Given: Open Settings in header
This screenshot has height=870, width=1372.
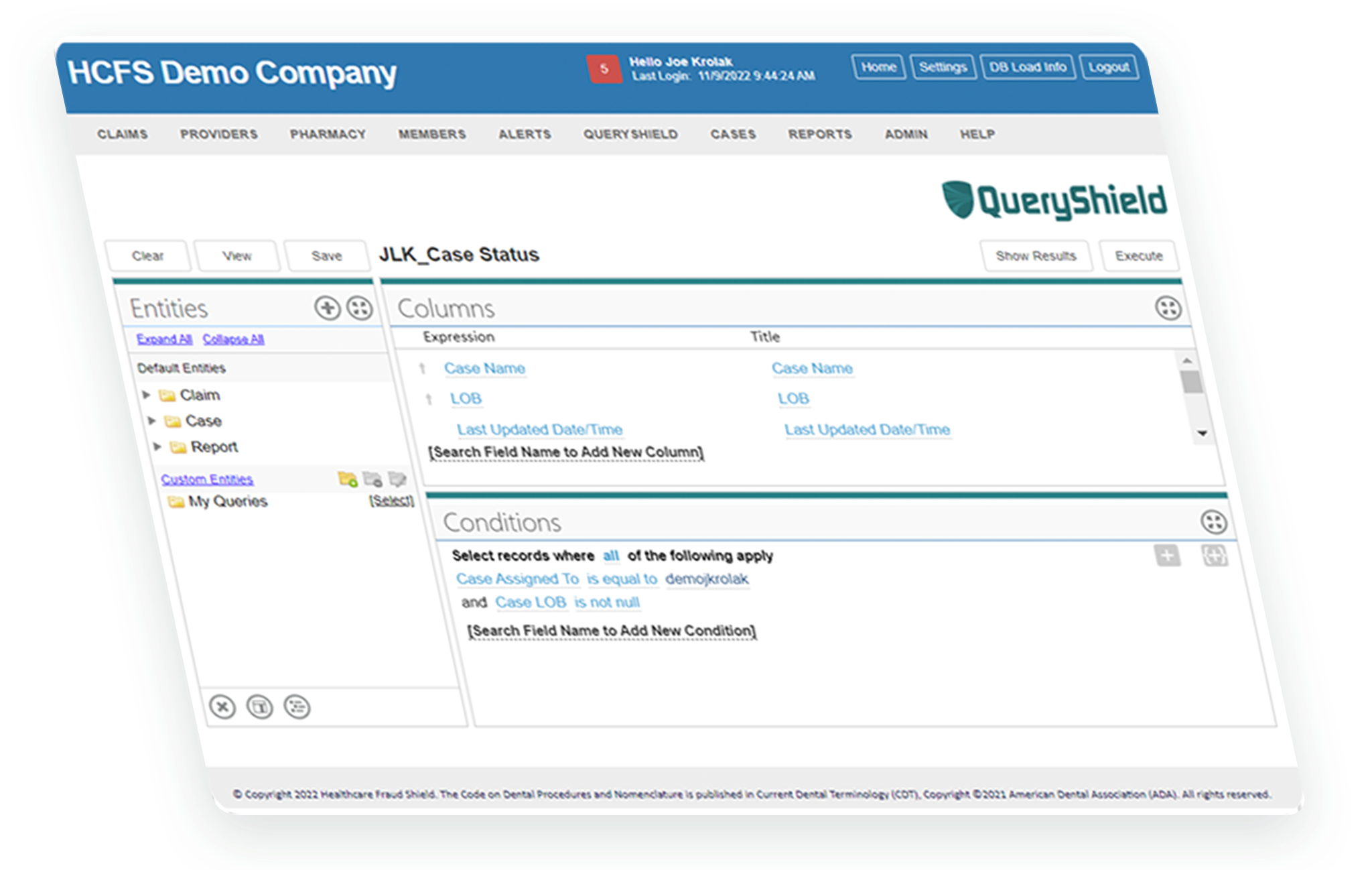Looking at the screenshot, I should coord(943,67).
